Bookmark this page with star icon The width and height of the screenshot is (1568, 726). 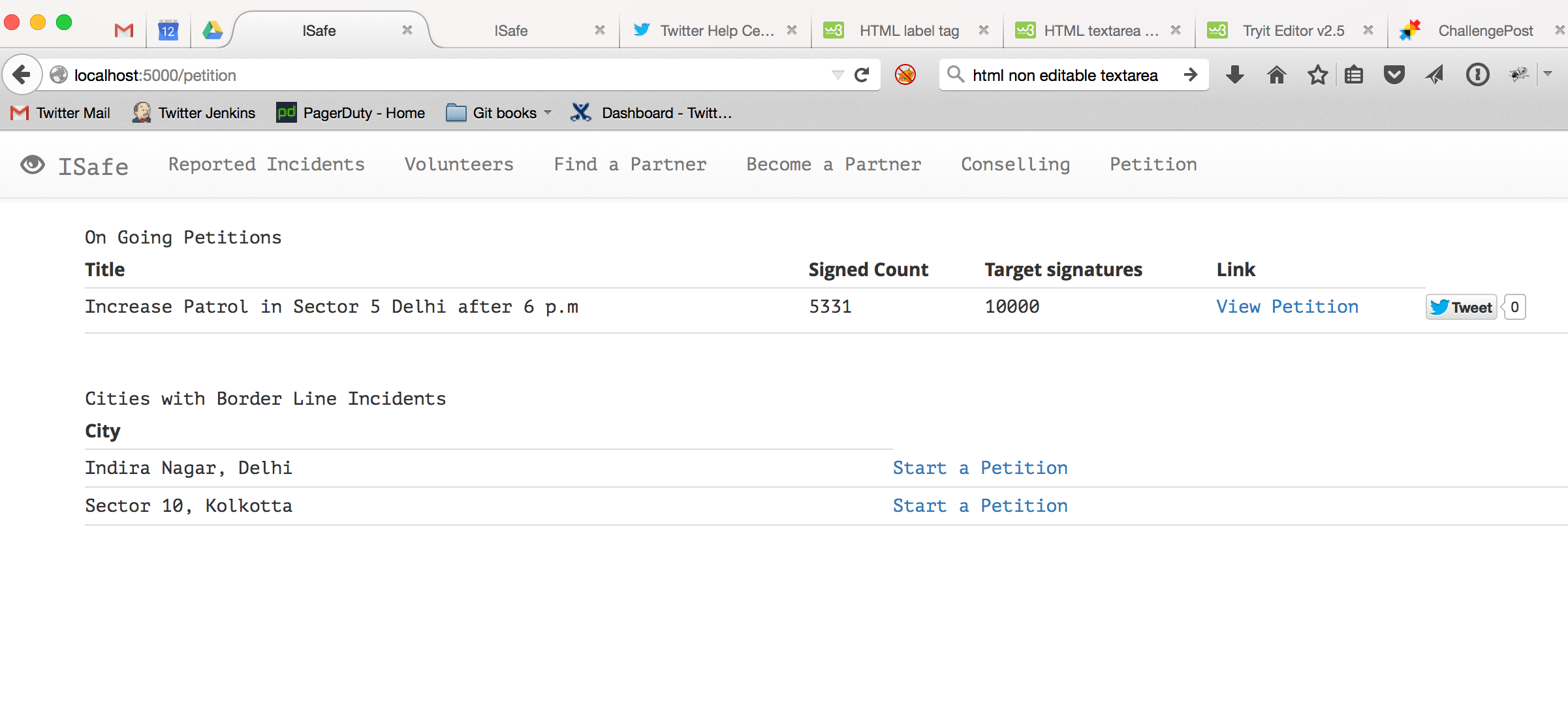pyautogui.click(x=1317, y=75)
